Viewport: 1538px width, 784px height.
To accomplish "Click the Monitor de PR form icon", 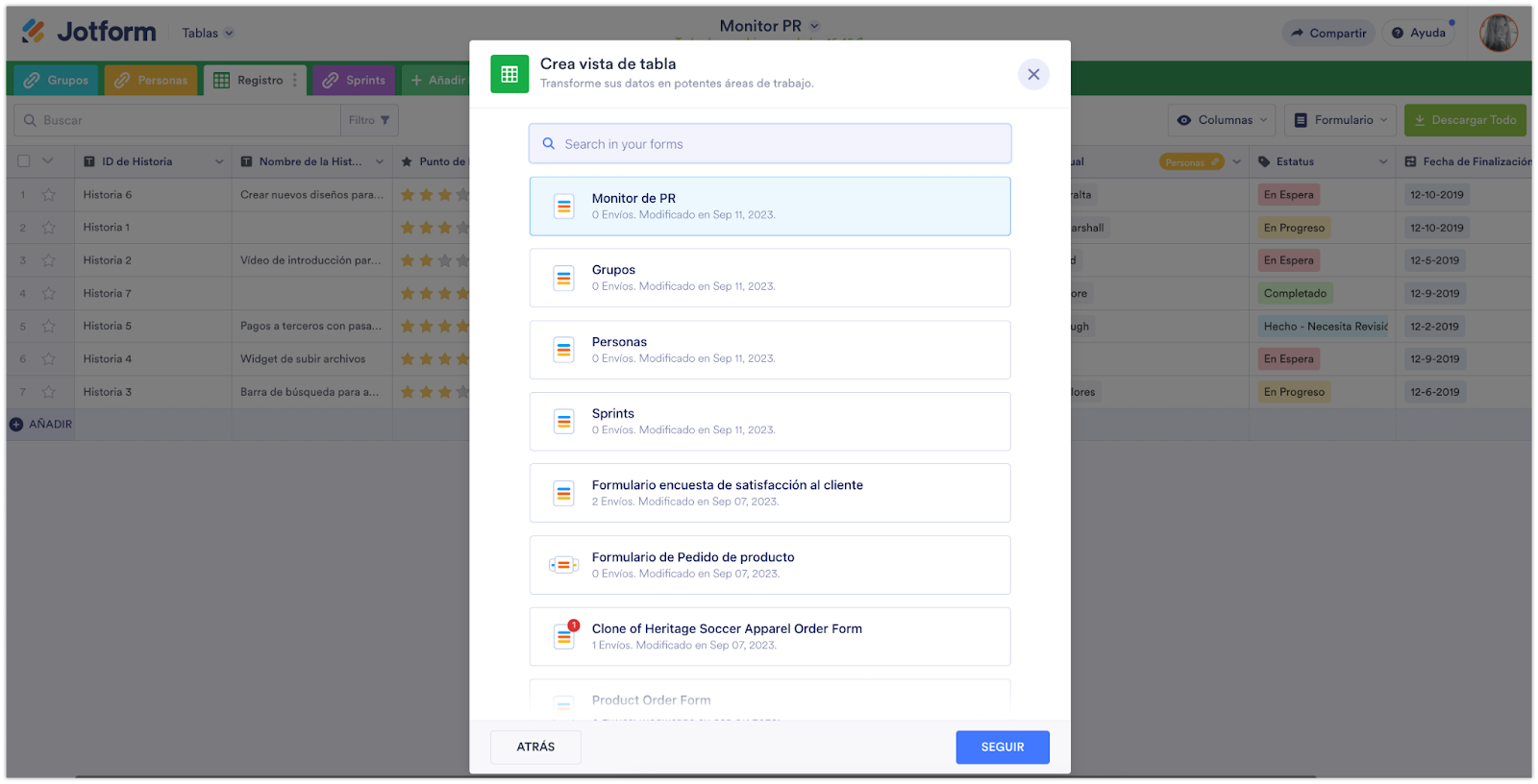I will coord(564,206).
